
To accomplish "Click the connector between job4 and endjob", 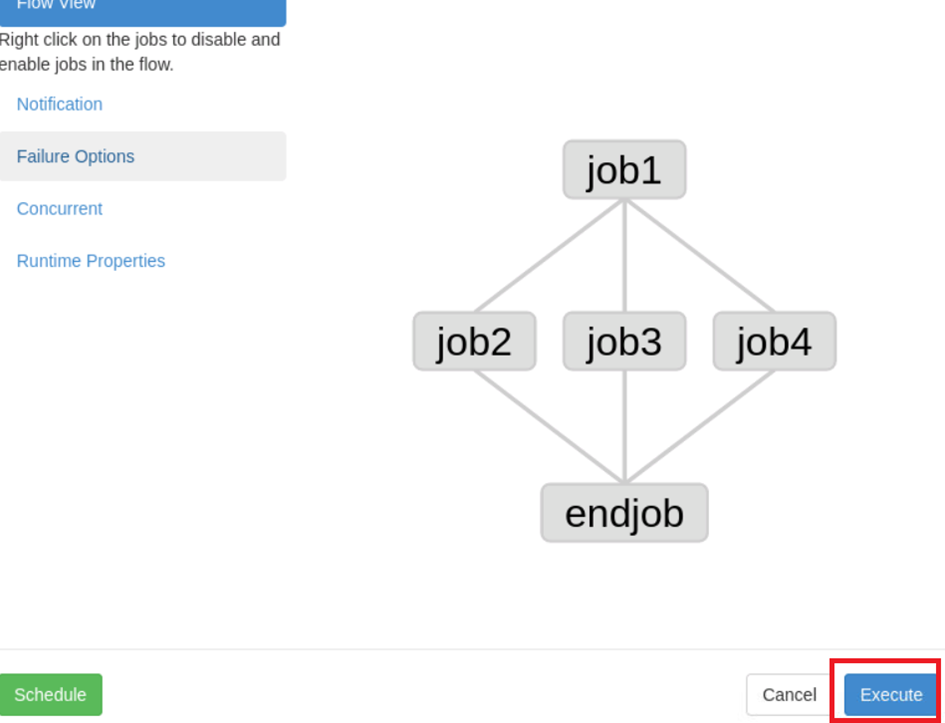I will click(699, 427).
